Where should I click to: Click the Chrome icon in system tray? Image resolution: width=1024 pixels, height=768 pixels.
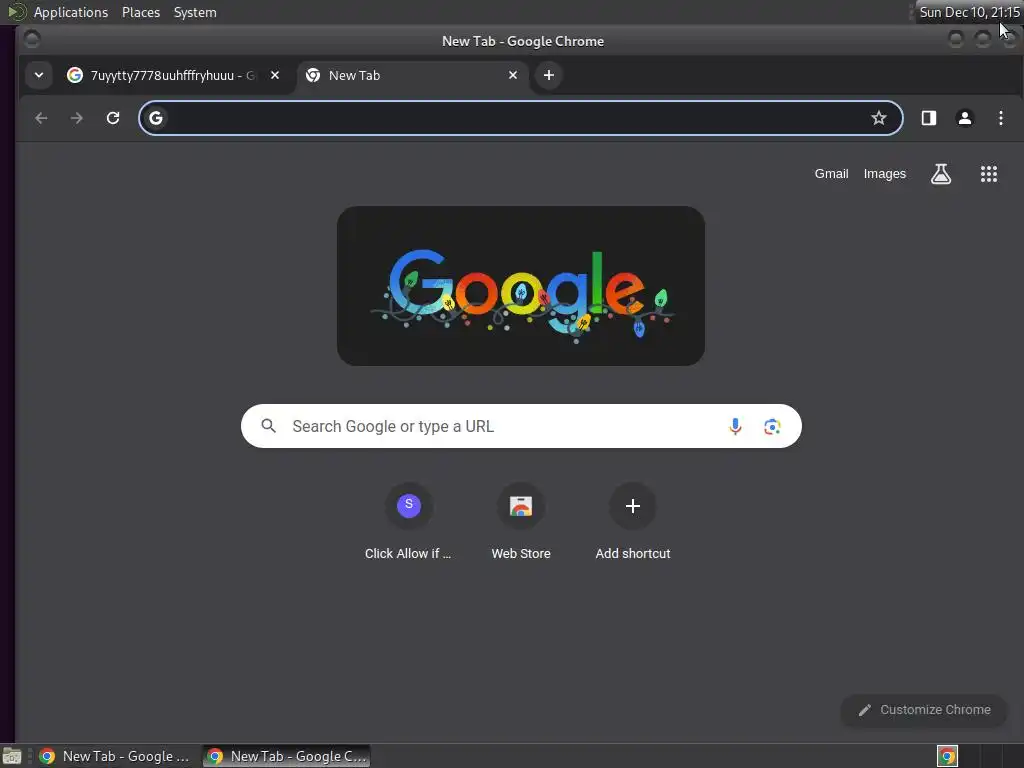(x=947, y=756)
